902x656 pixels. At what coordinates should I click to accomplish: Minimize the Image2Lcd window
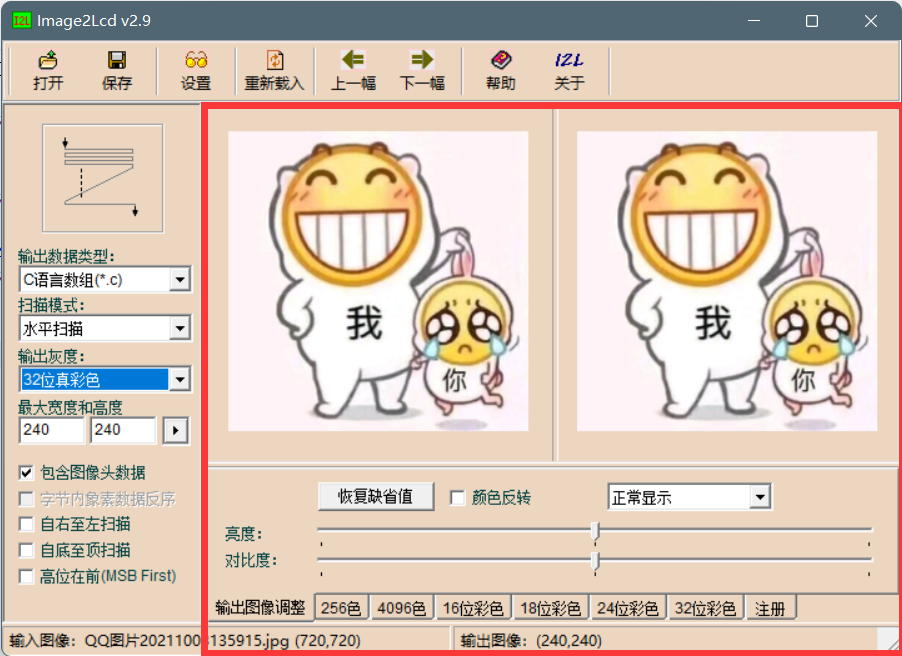[x=754, y=21]
